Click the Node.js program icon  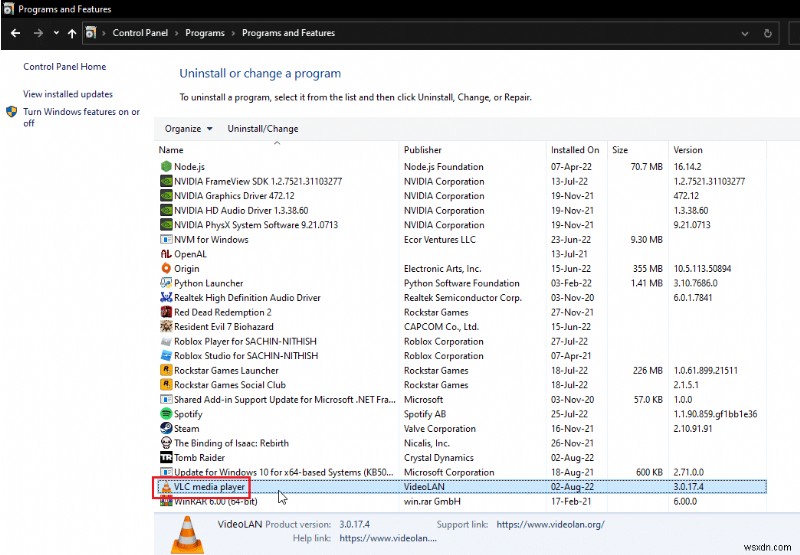pyautogui.click(x=166, y=166)
